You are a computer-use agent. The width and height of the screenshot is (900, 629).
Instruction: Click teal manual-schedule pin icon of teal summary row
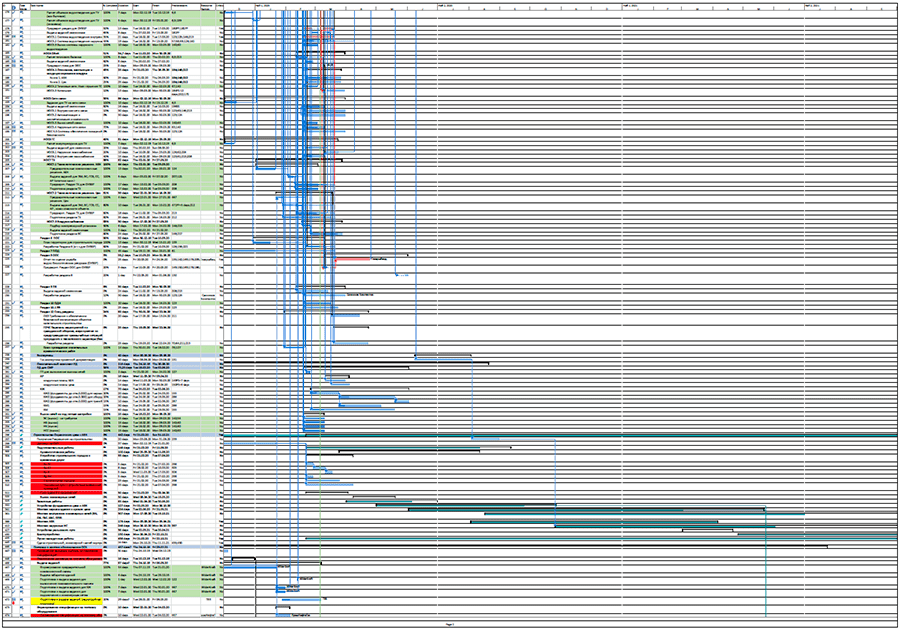click(21, 436)
